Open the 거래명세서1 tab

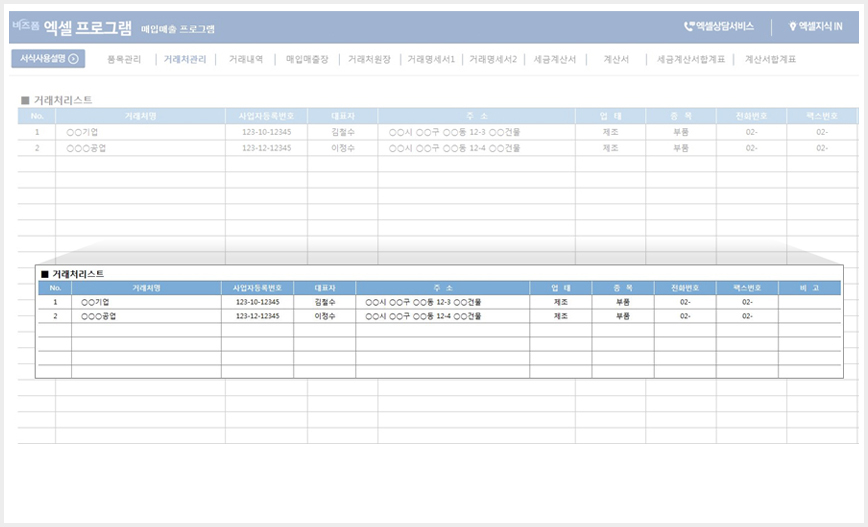(x=431, y=59)
